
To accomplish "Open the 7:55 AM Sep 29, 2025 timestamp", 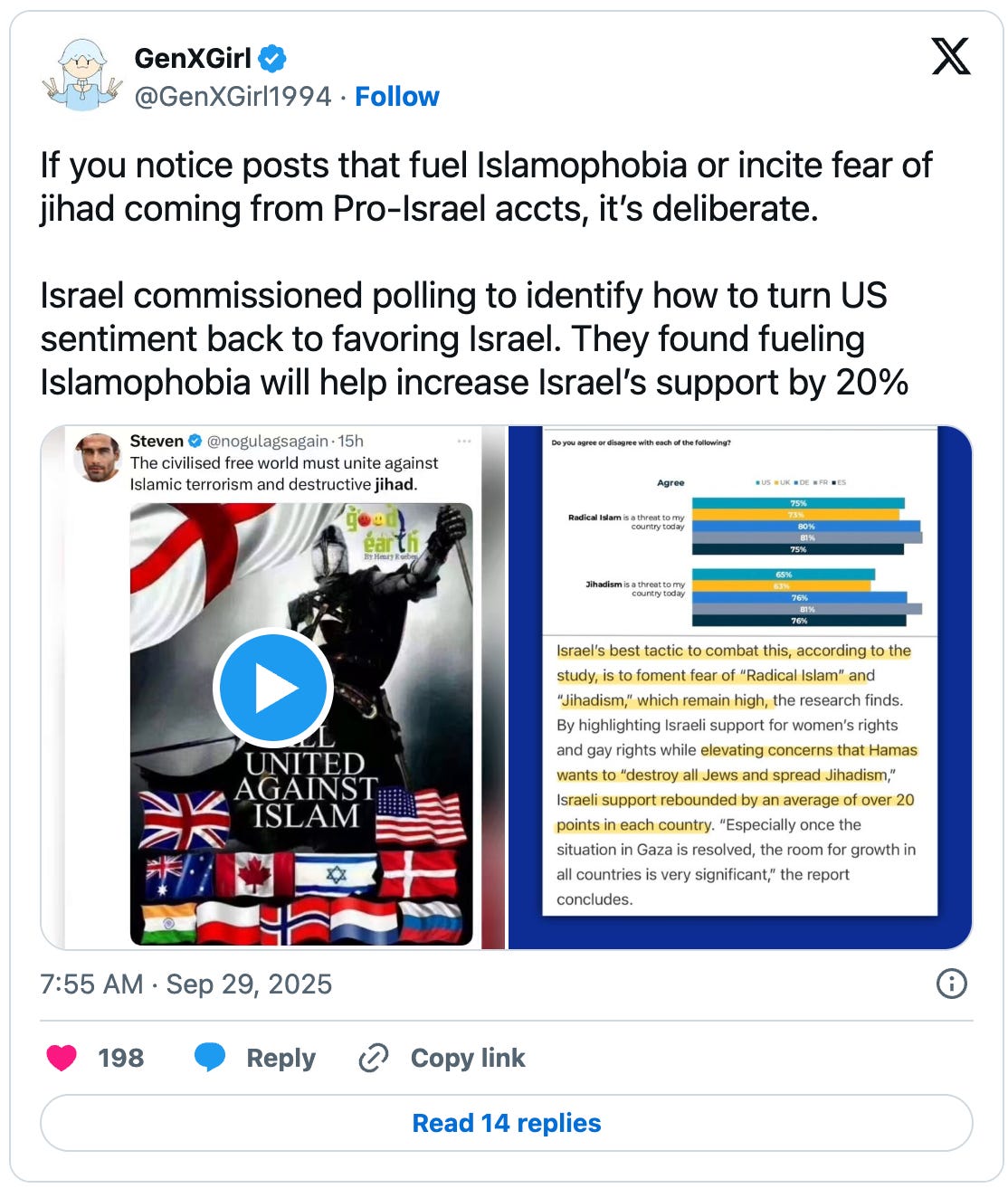I will coord(185,984).
